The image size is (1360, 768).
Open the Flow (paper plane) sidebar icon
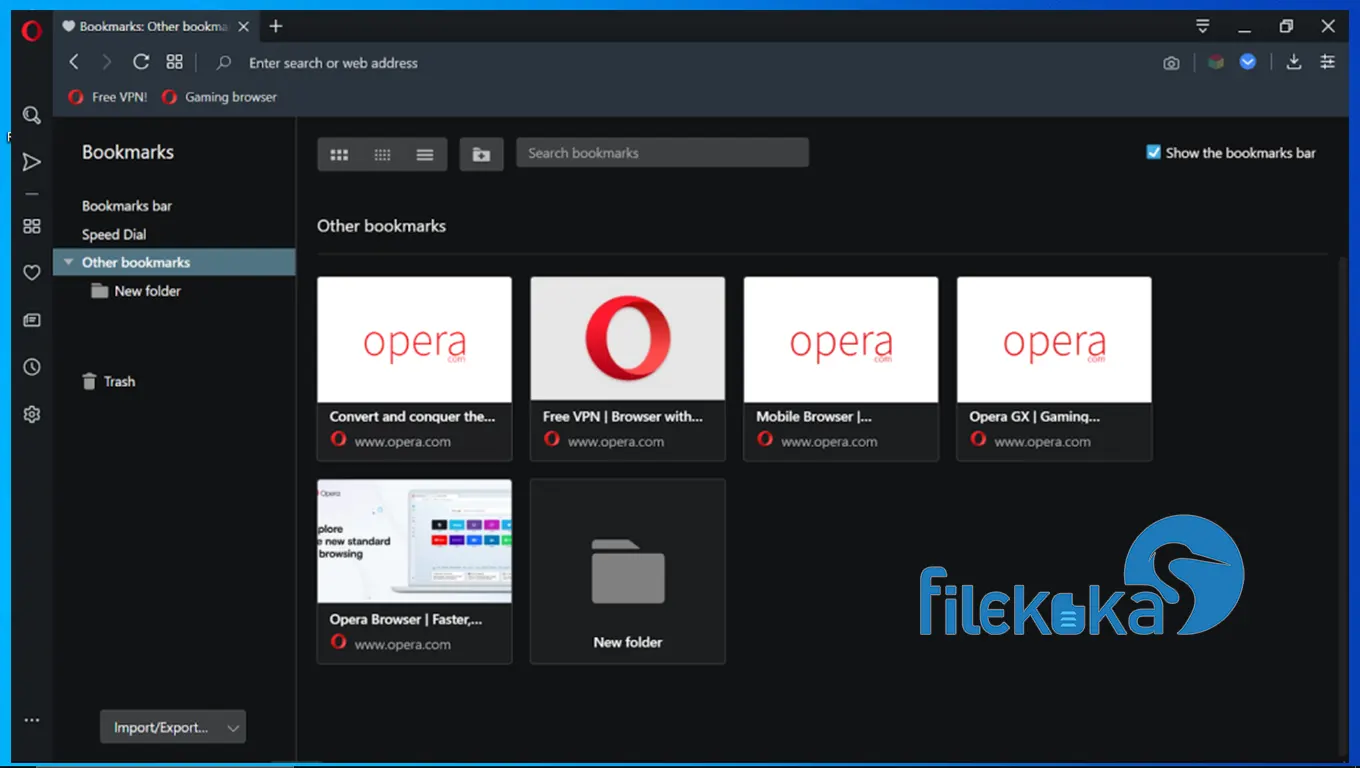coord(32,162)
